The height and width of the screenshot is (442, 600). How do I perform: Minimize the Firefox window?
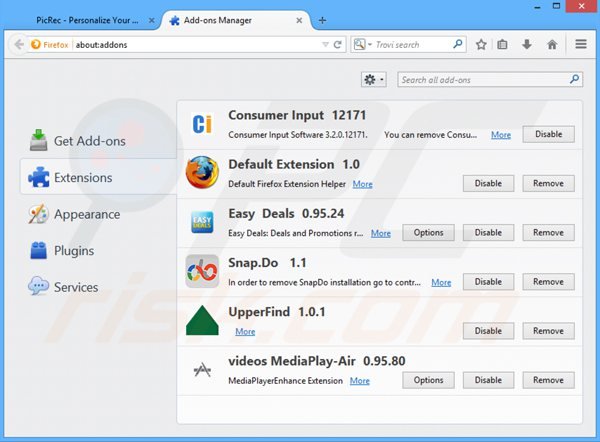click(537, 6)
